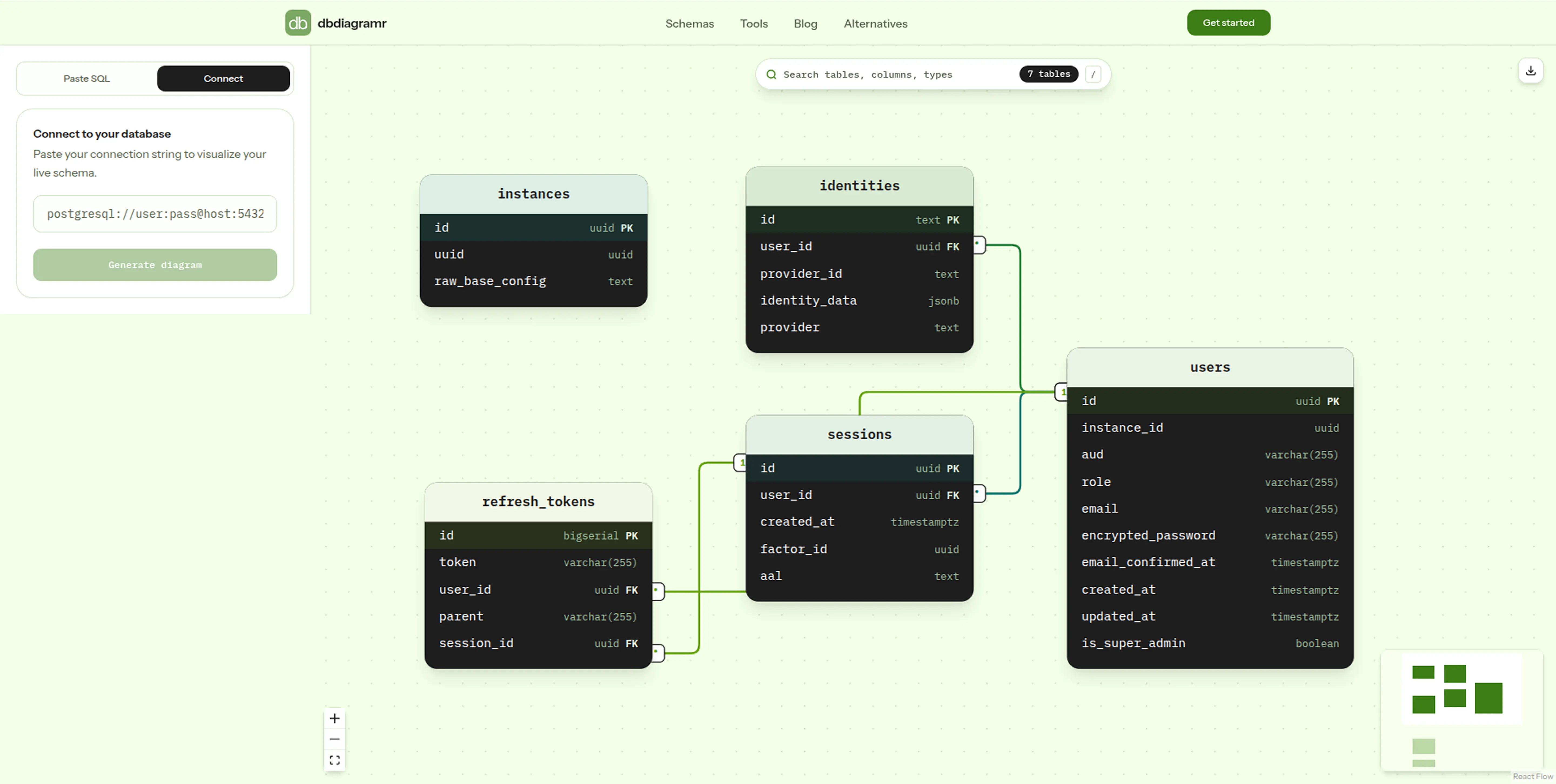Click token row in refresh_tokens
This screenshot has width=1556, height=784.
coord(538,563)
